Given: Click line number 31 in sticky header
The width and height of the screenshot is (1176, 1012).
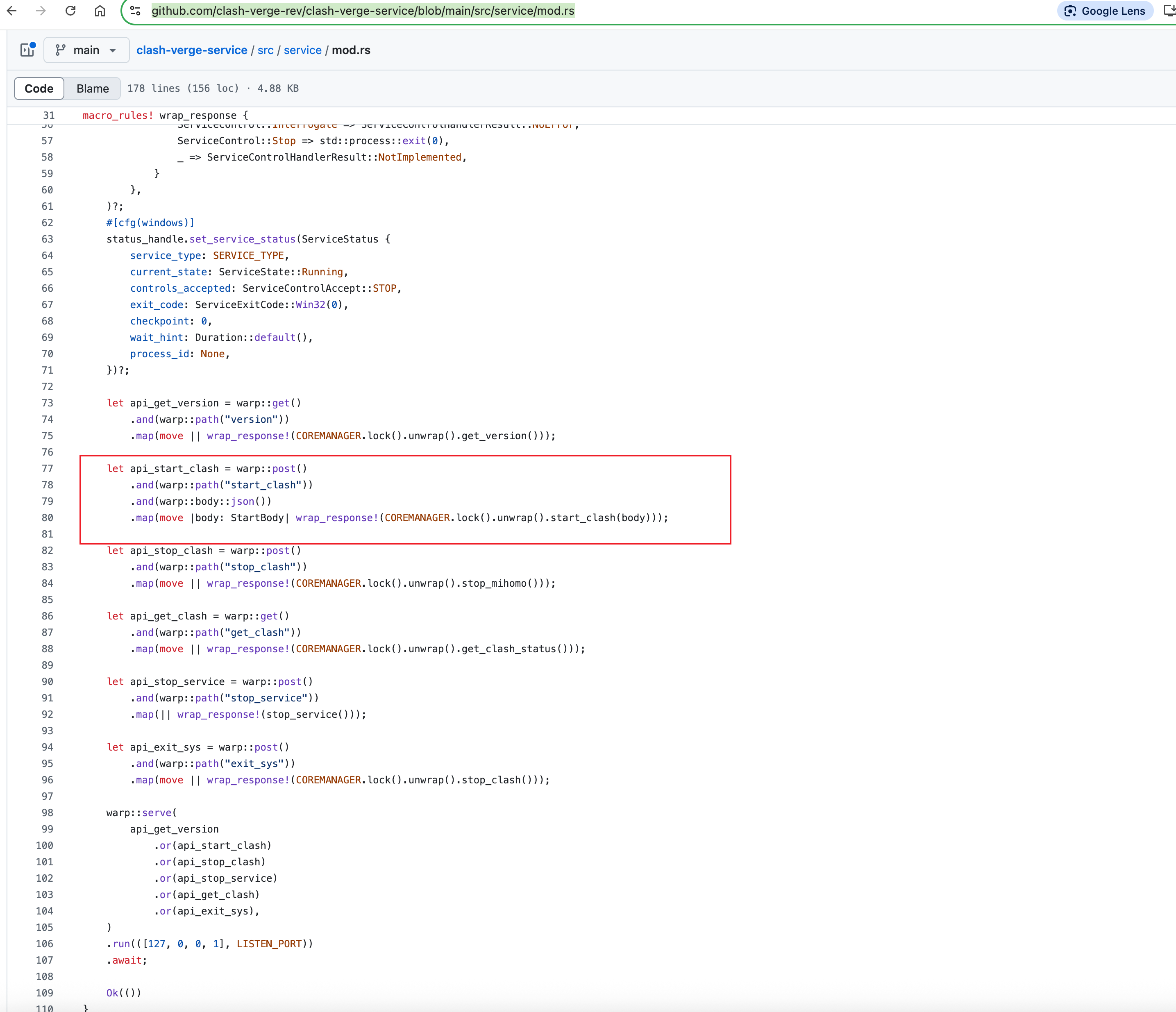Looking at the screenshot, I should coord(49,115).
